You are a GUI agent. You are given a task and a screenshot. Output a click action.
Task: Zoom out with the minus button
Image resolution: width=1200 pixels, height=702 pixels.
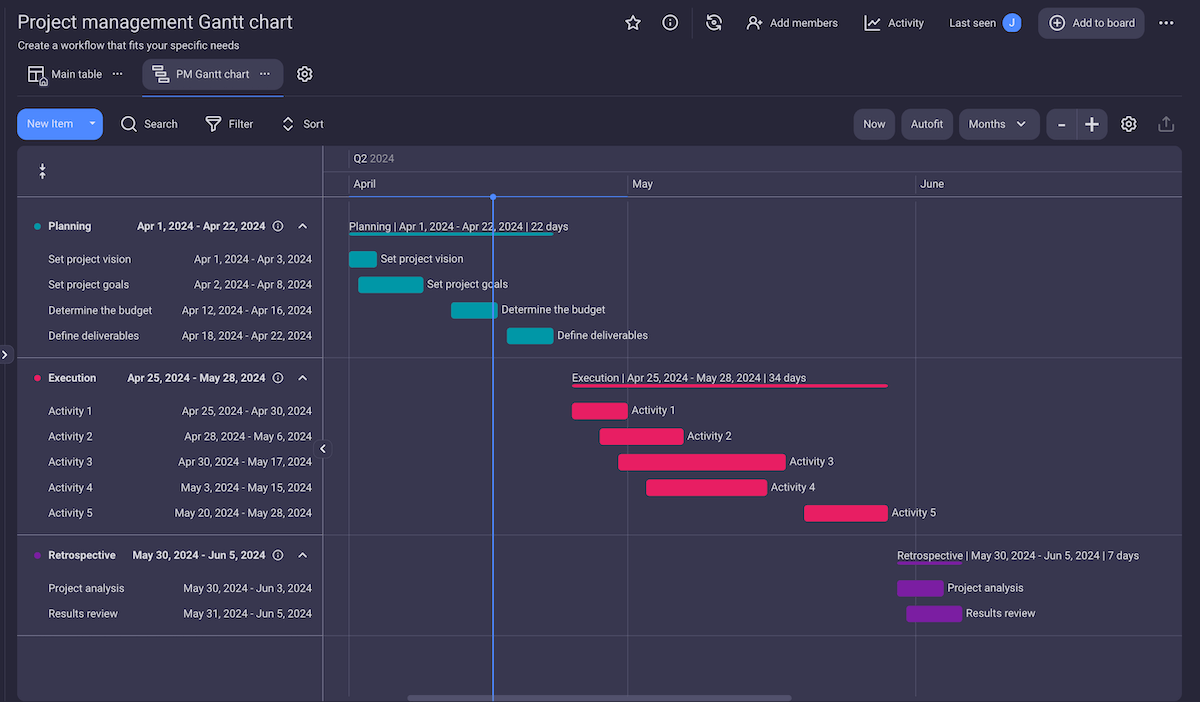point(1062,124)
